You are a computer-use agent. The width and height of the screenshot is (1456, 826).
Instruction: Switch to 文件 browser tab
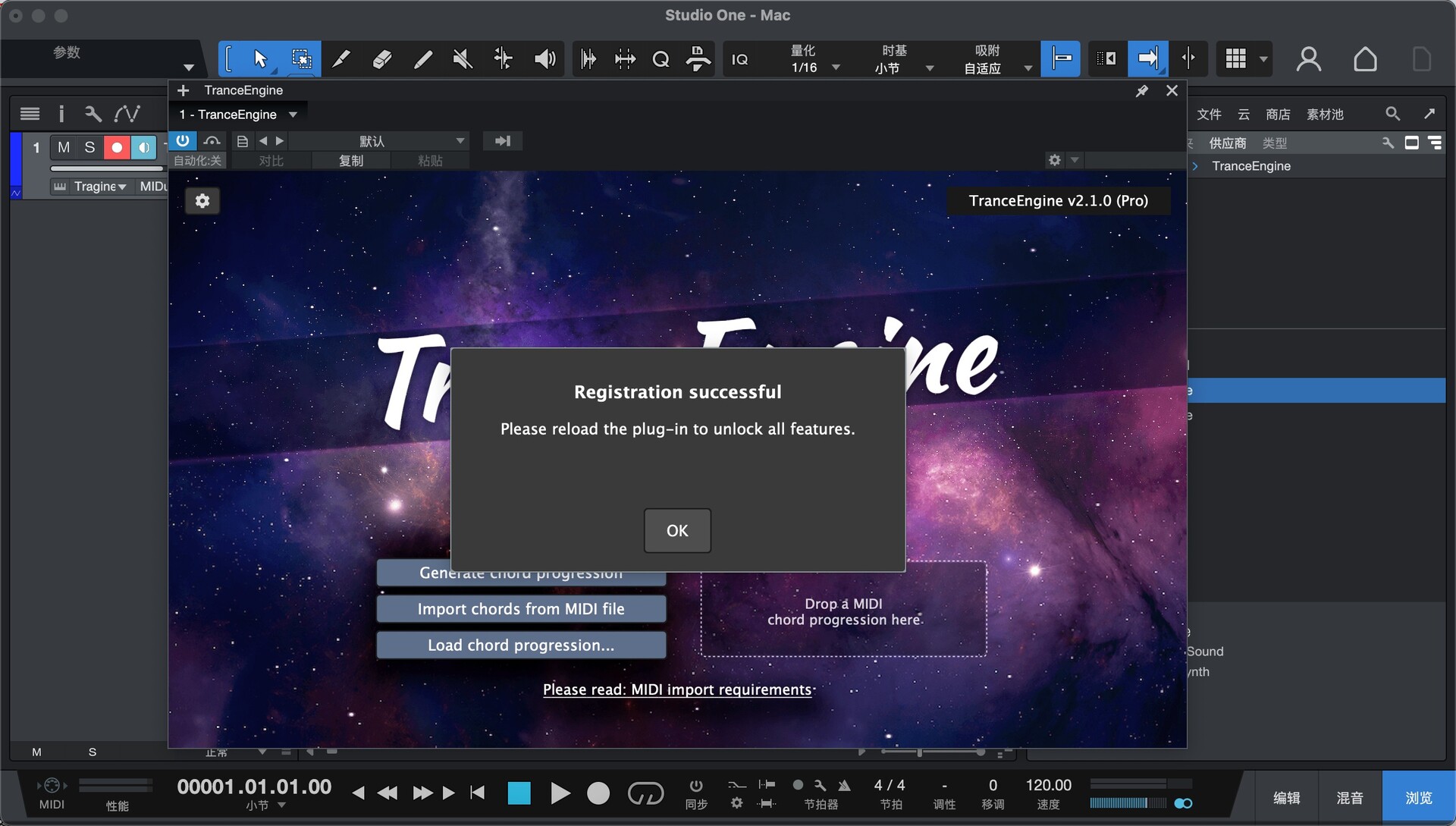[1209, 115]
